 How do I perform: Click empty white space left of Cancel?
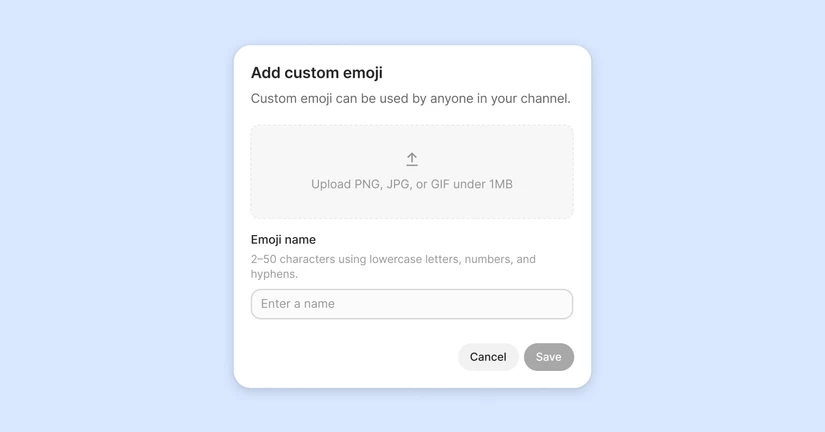353,357
